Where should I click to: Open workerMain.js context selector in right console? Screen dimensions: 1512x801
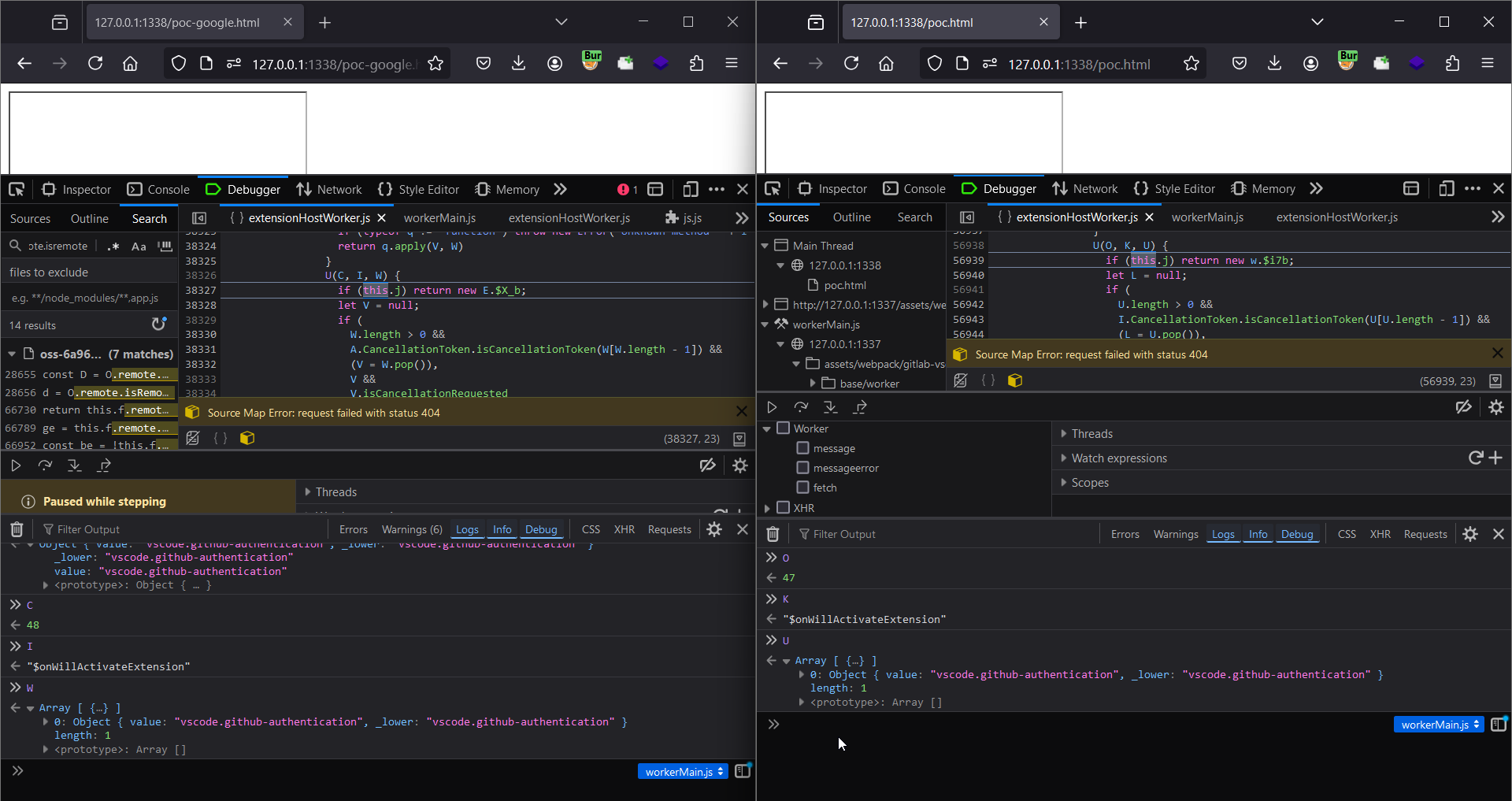click(x=1439, y=725)
